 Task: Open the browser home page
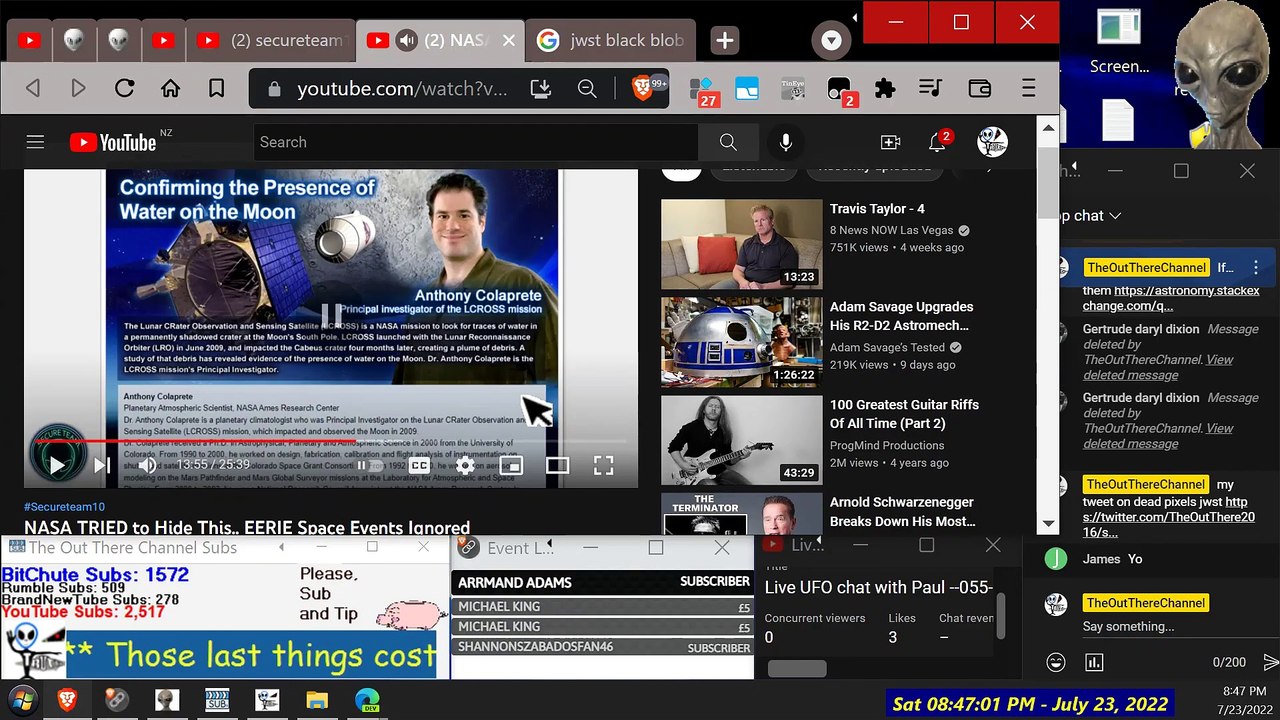(x=171, y=89)
